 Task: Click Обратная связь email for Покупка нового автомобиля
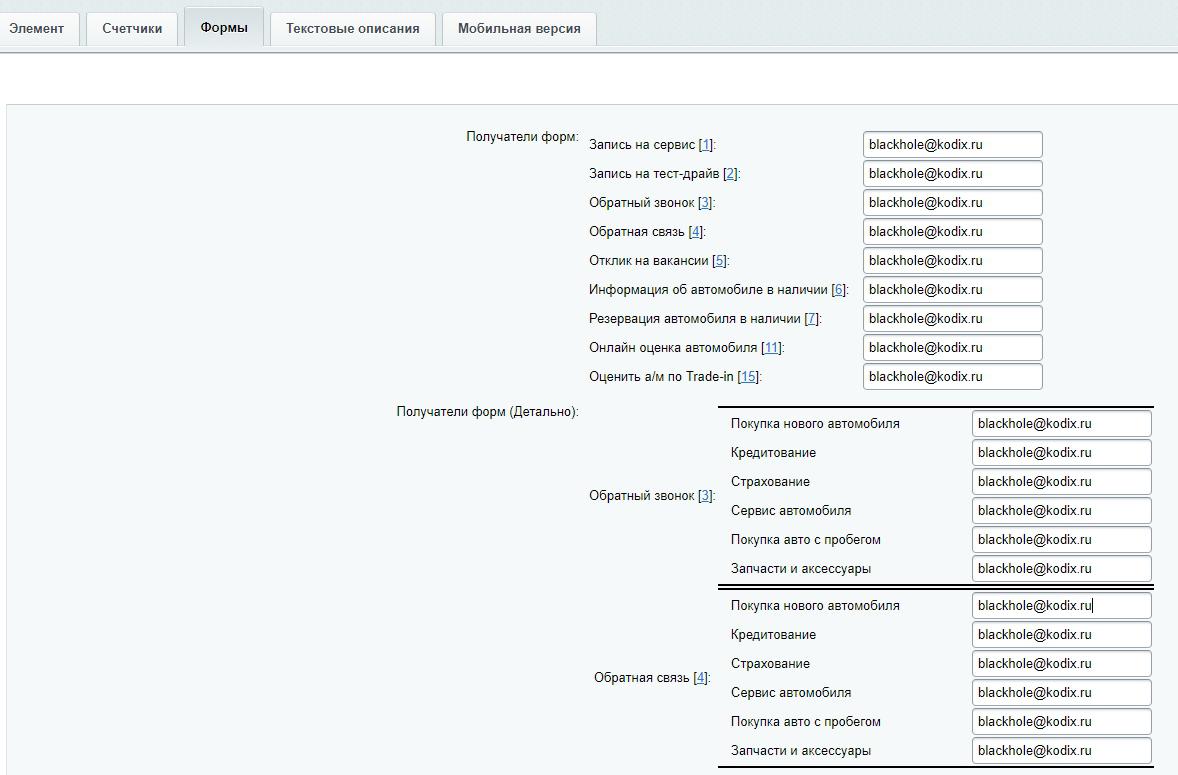click(1062, 605)
